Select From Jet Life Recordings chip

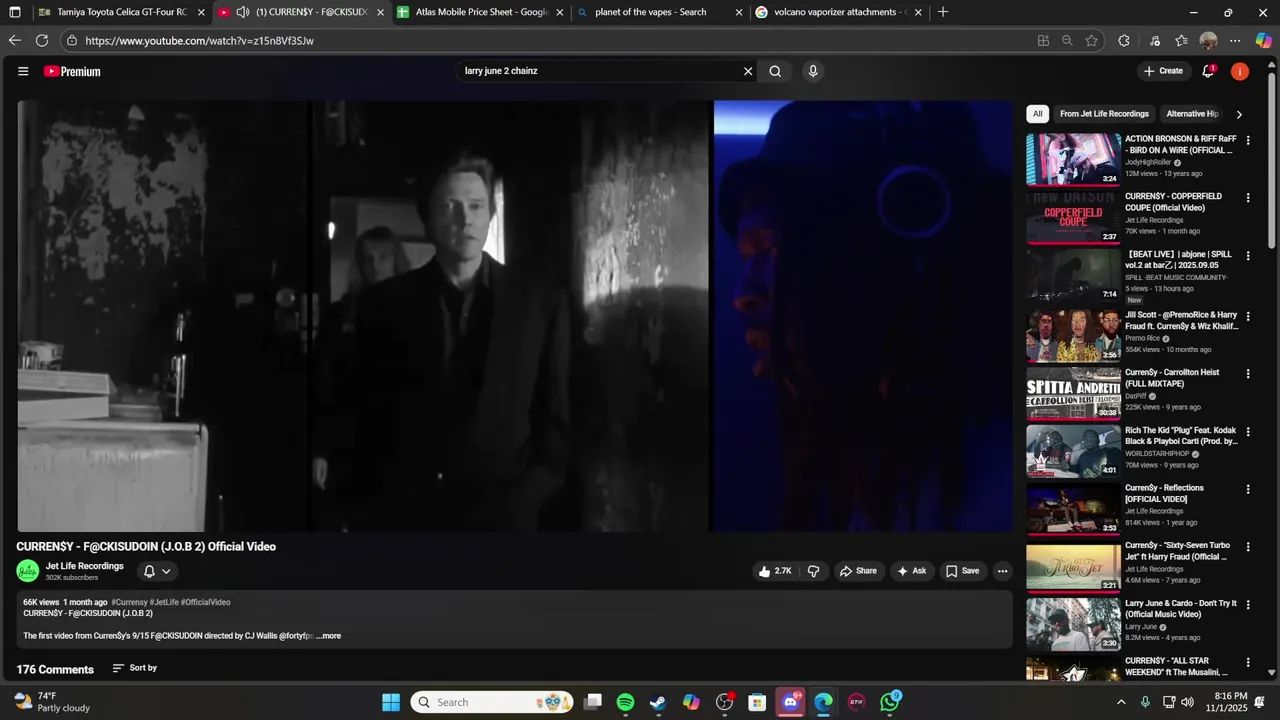[1104, 114]
